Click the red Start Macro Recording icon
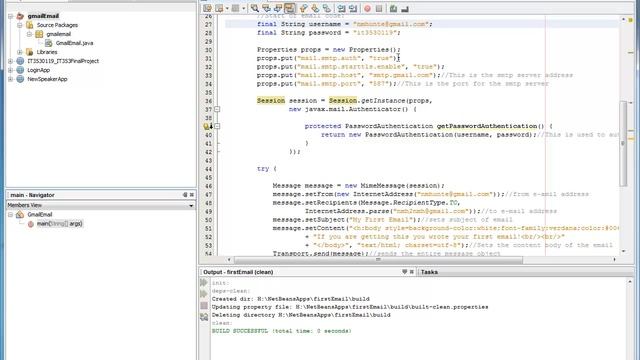Screen dimensions: 640x360 tap(367, 9)
